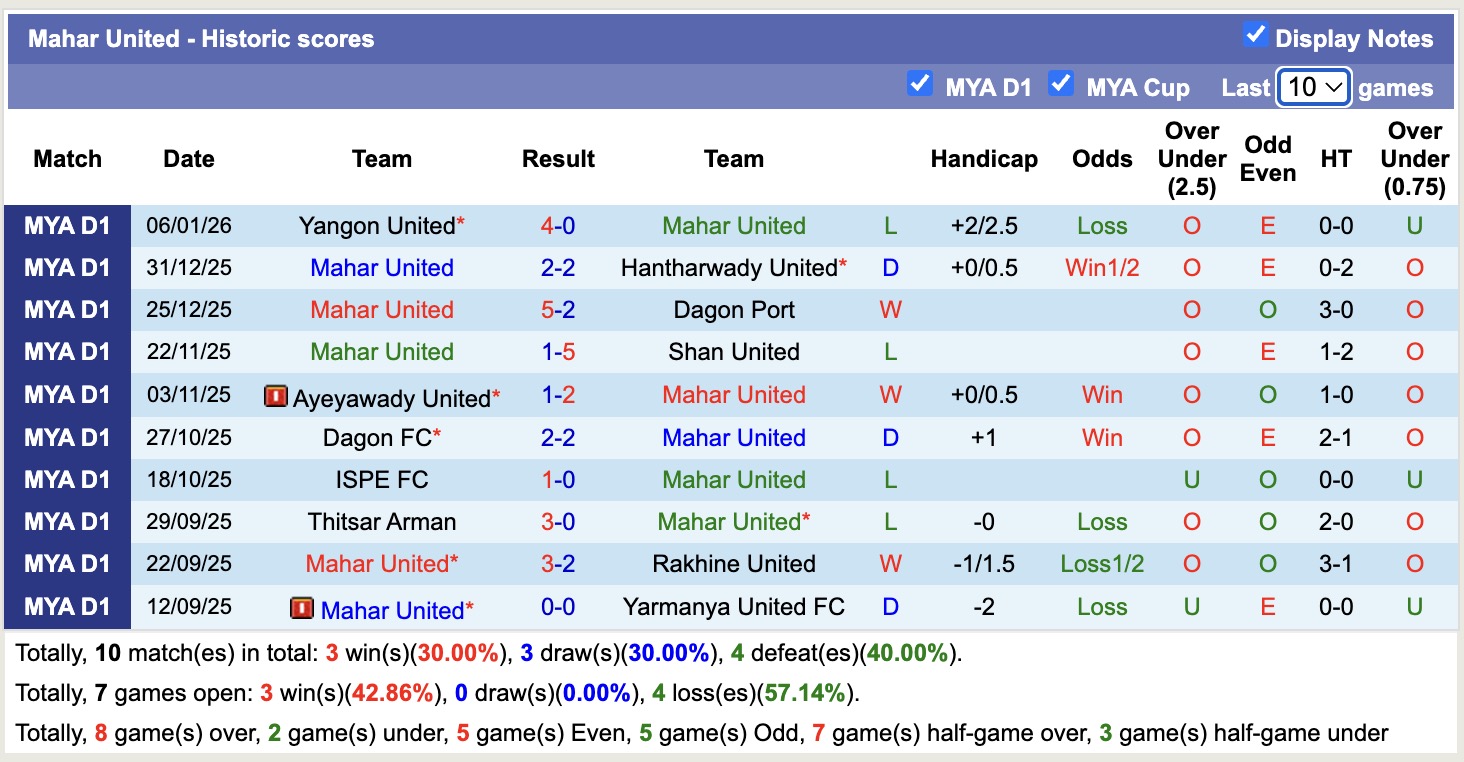Select the 4-0 result against Yangon United

click(x=558, y=225)
